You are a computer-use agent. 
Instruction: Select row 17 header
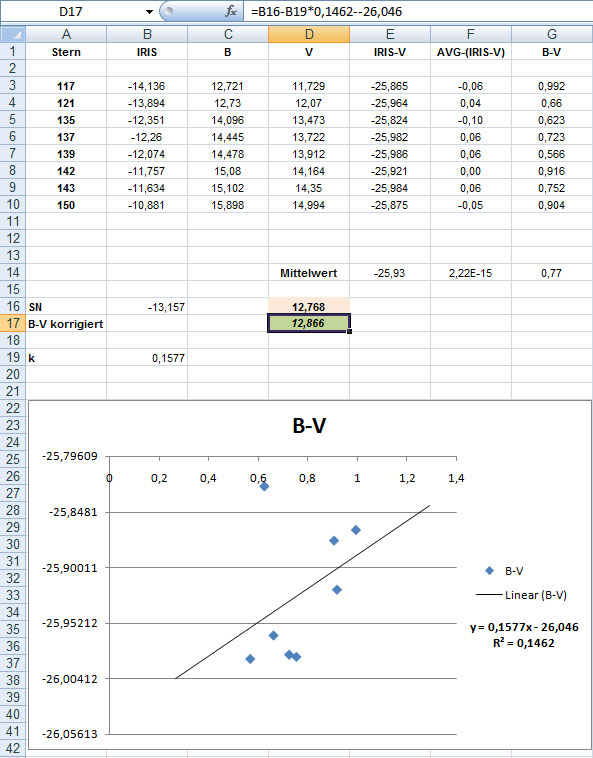[x=13, y=323]
